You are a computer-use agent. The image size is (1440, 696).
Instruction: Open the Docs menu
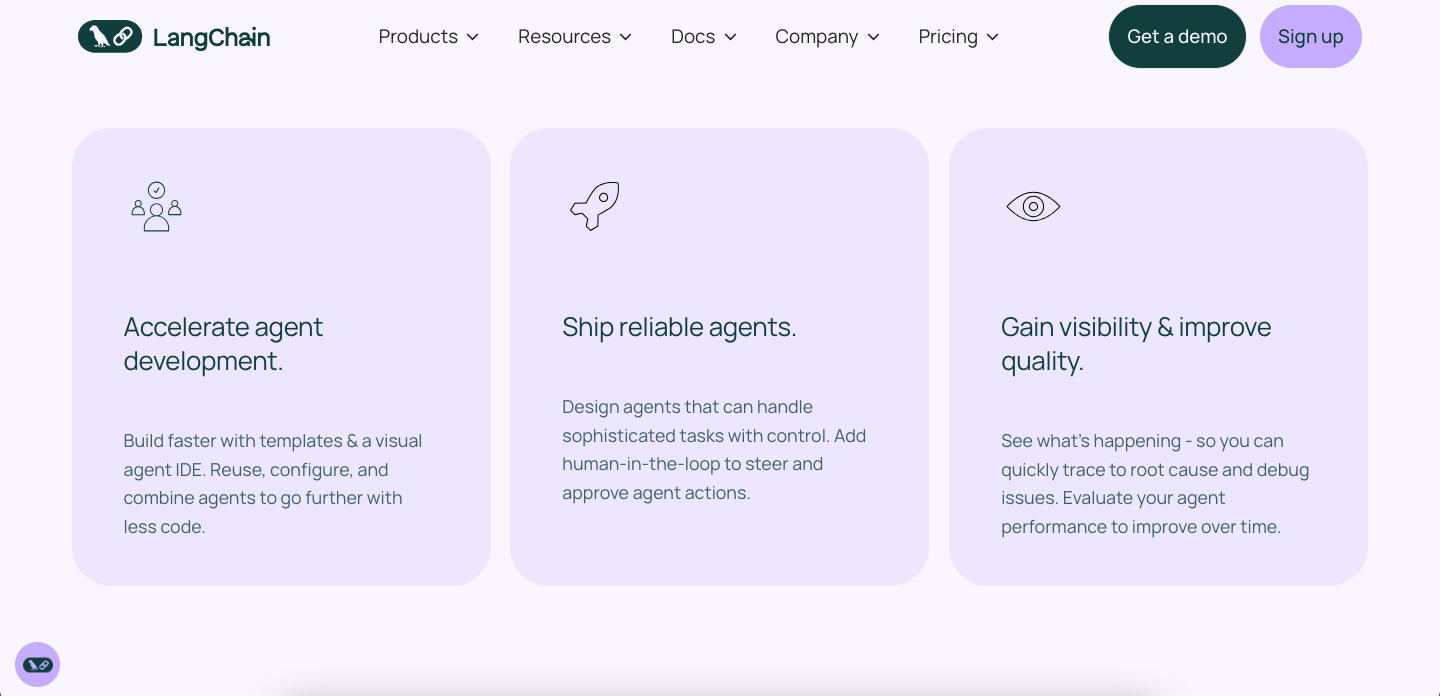click(x=704, y=37)
